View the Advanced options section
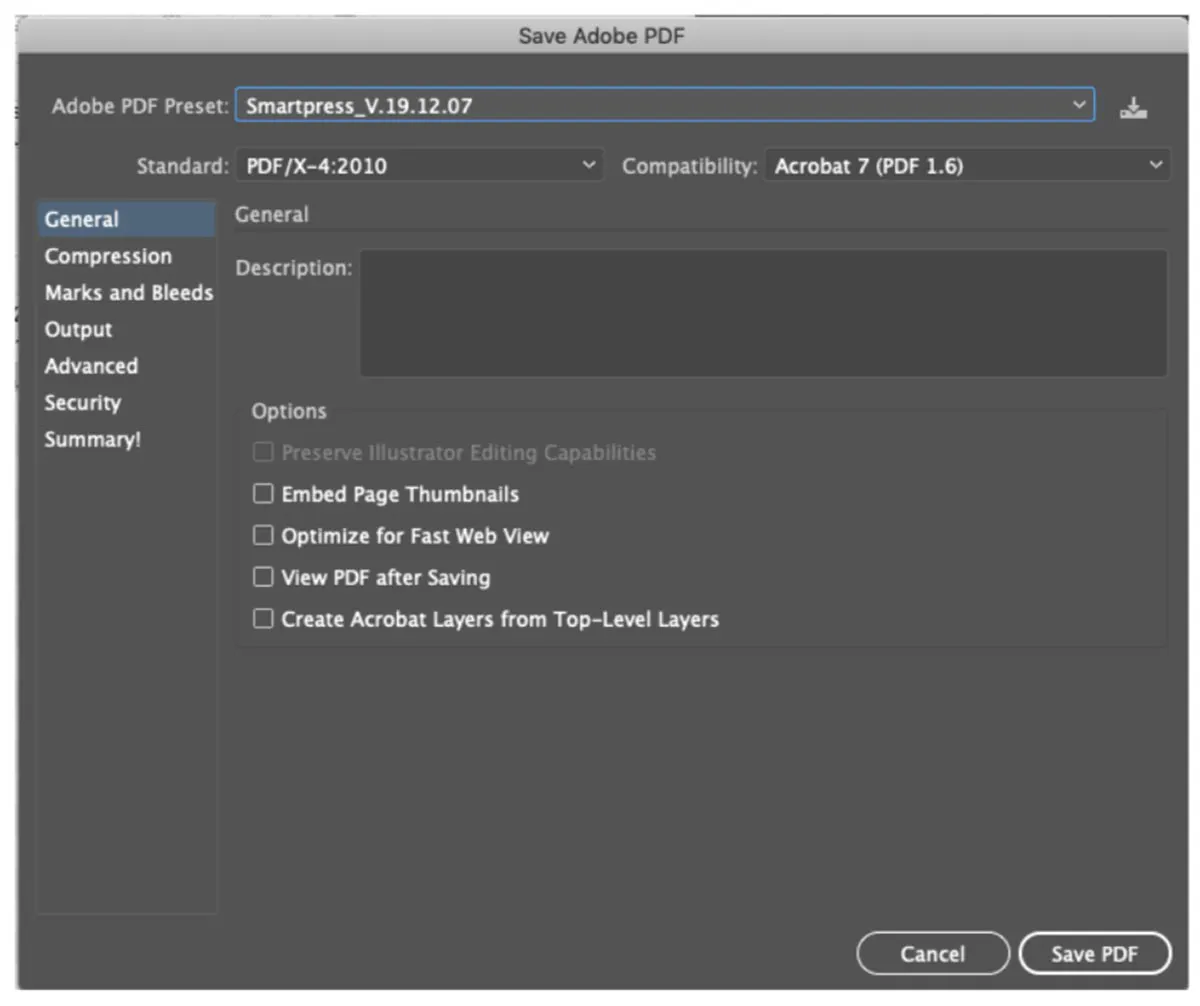 [x=91, y=366]
